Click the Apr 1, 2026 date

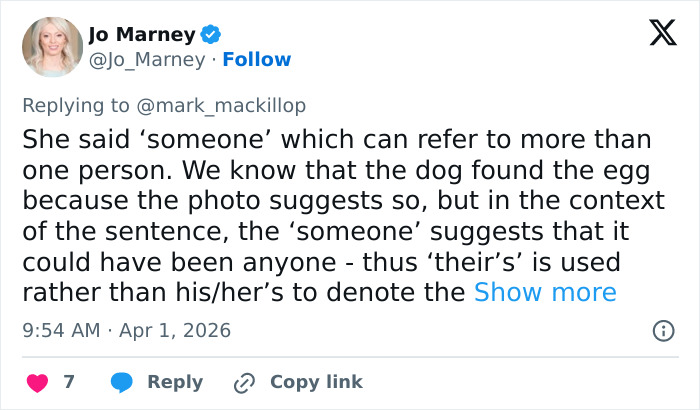[177, 330]
